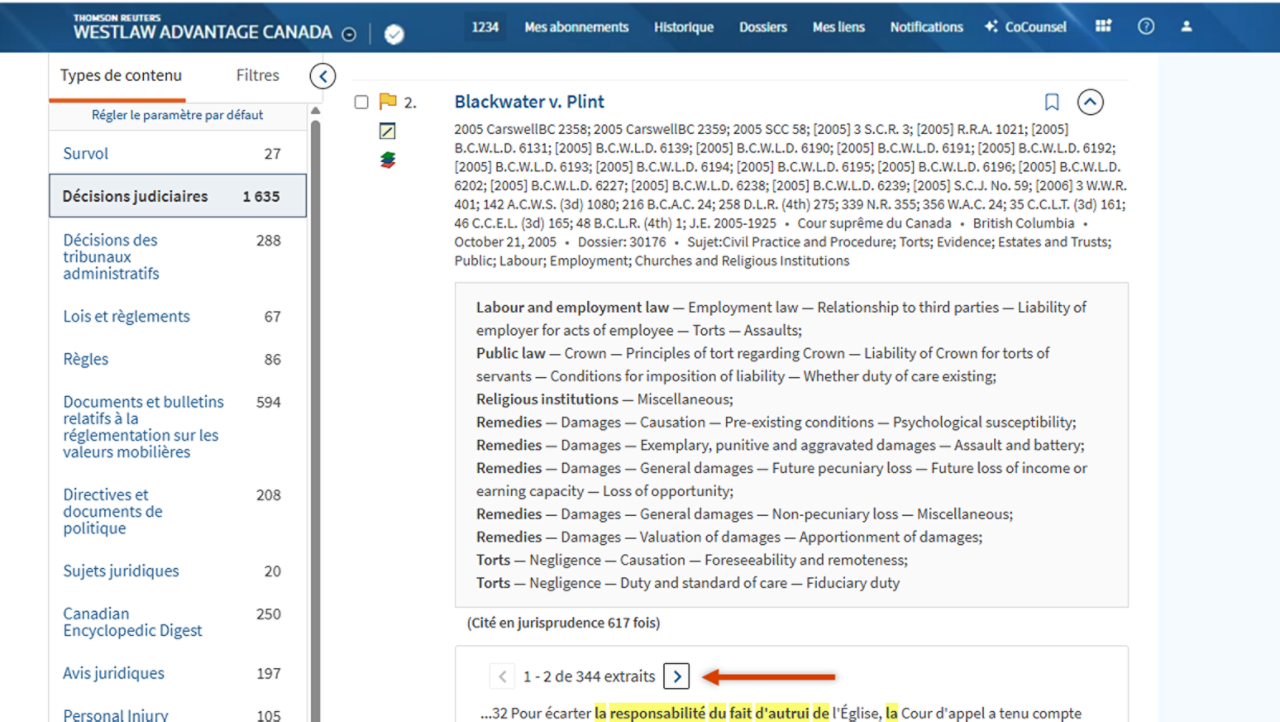Collapse the Blackwater v. Plint result details
The image size is (1280, 722).
click(x=1090, y=102)
